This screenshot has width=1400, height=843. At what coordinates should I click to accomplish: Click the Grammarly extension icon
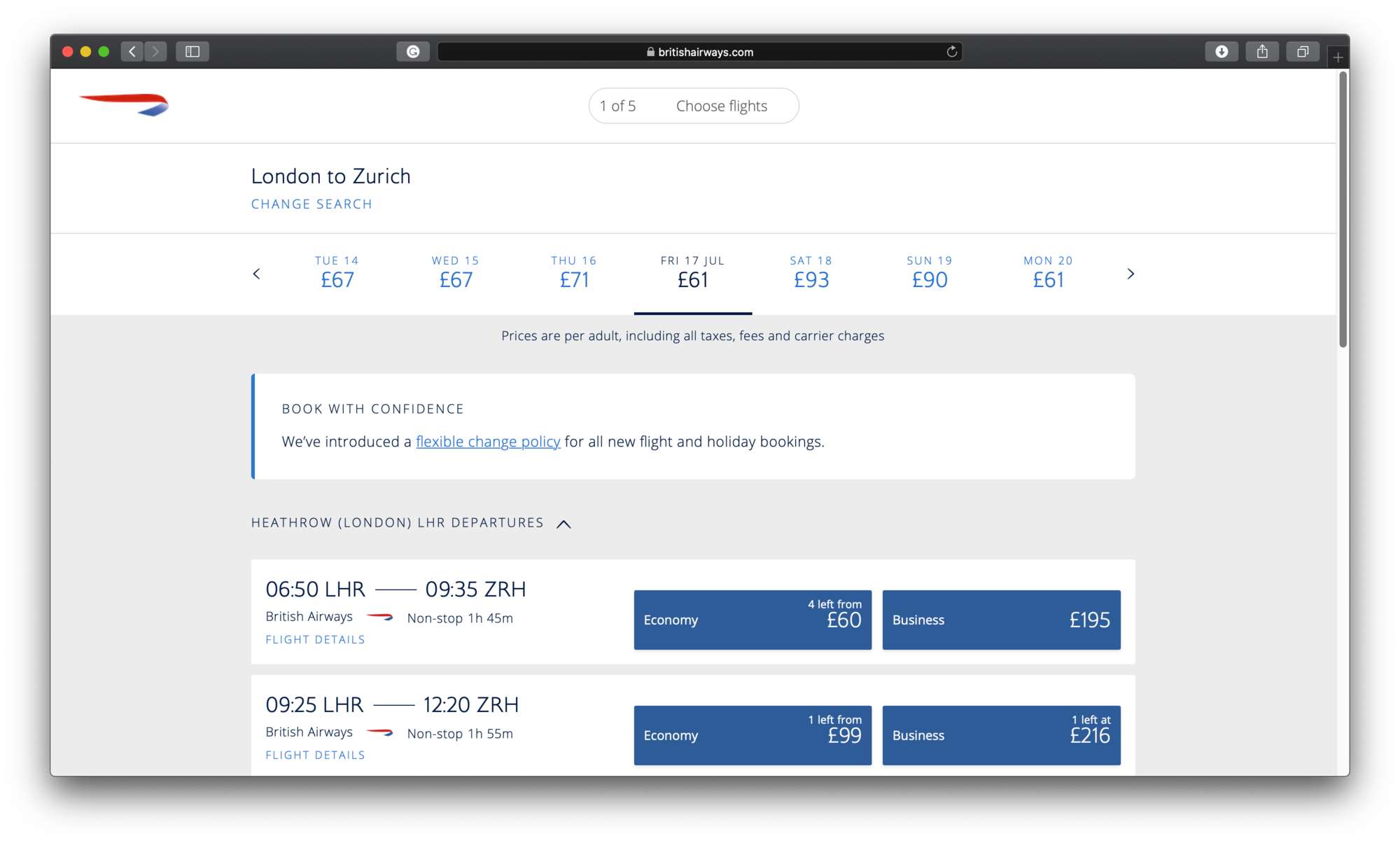point(413,52)
